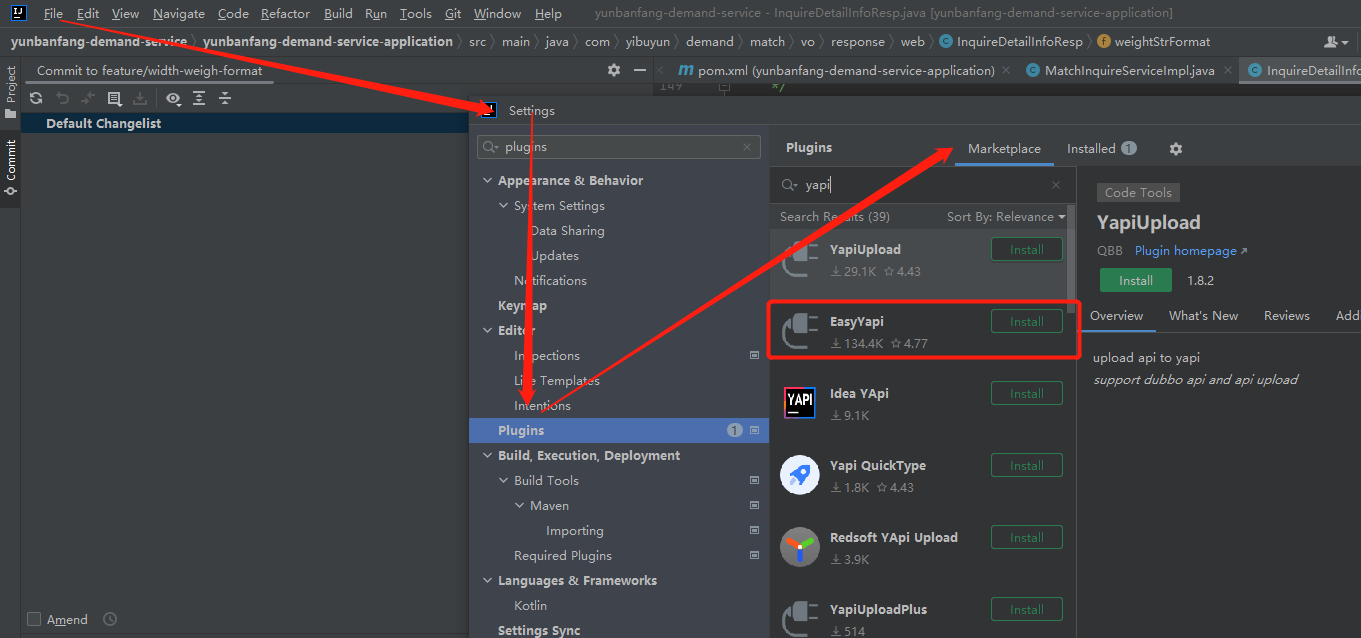Click the EasyYapi plugin icon in list
Screen dimensions: 1361x638
800,332
